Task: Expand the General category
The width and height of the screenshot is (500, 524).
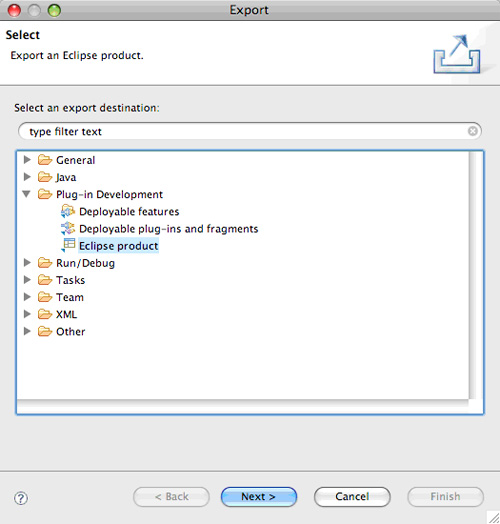Action: point(27,160)
